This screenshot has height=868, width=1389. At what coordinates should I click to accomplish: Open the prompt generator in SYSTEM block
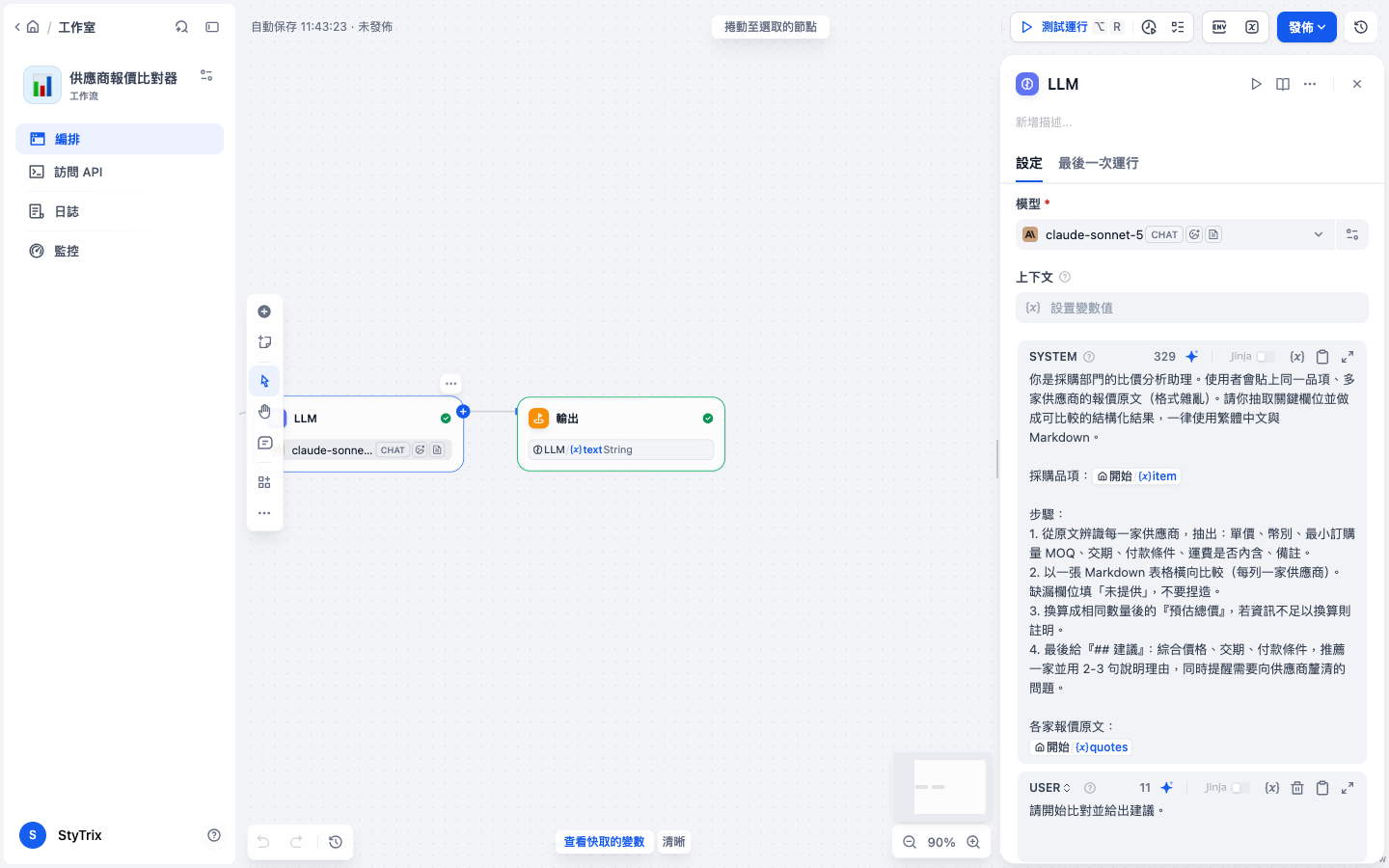1192,356
